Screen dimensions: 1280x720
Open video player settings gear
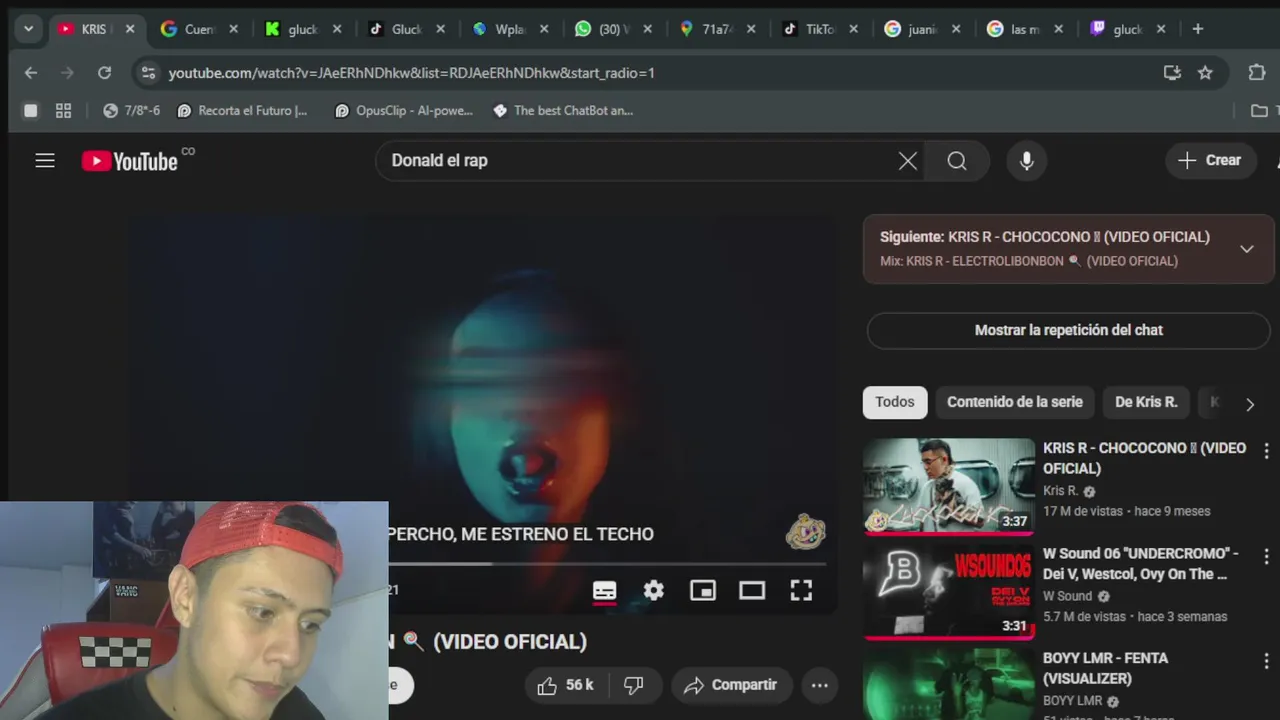654,591
